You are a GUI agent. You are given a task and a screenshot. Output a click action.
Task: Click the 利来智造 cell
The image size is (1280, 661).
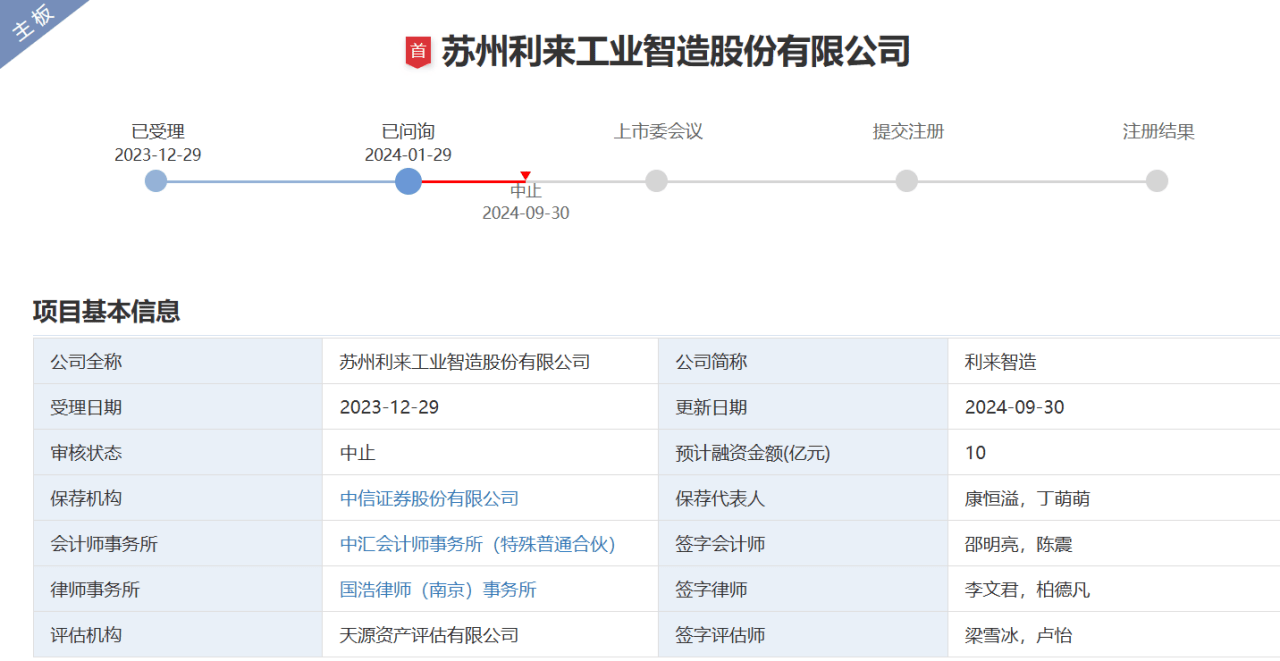point(1114,361)
